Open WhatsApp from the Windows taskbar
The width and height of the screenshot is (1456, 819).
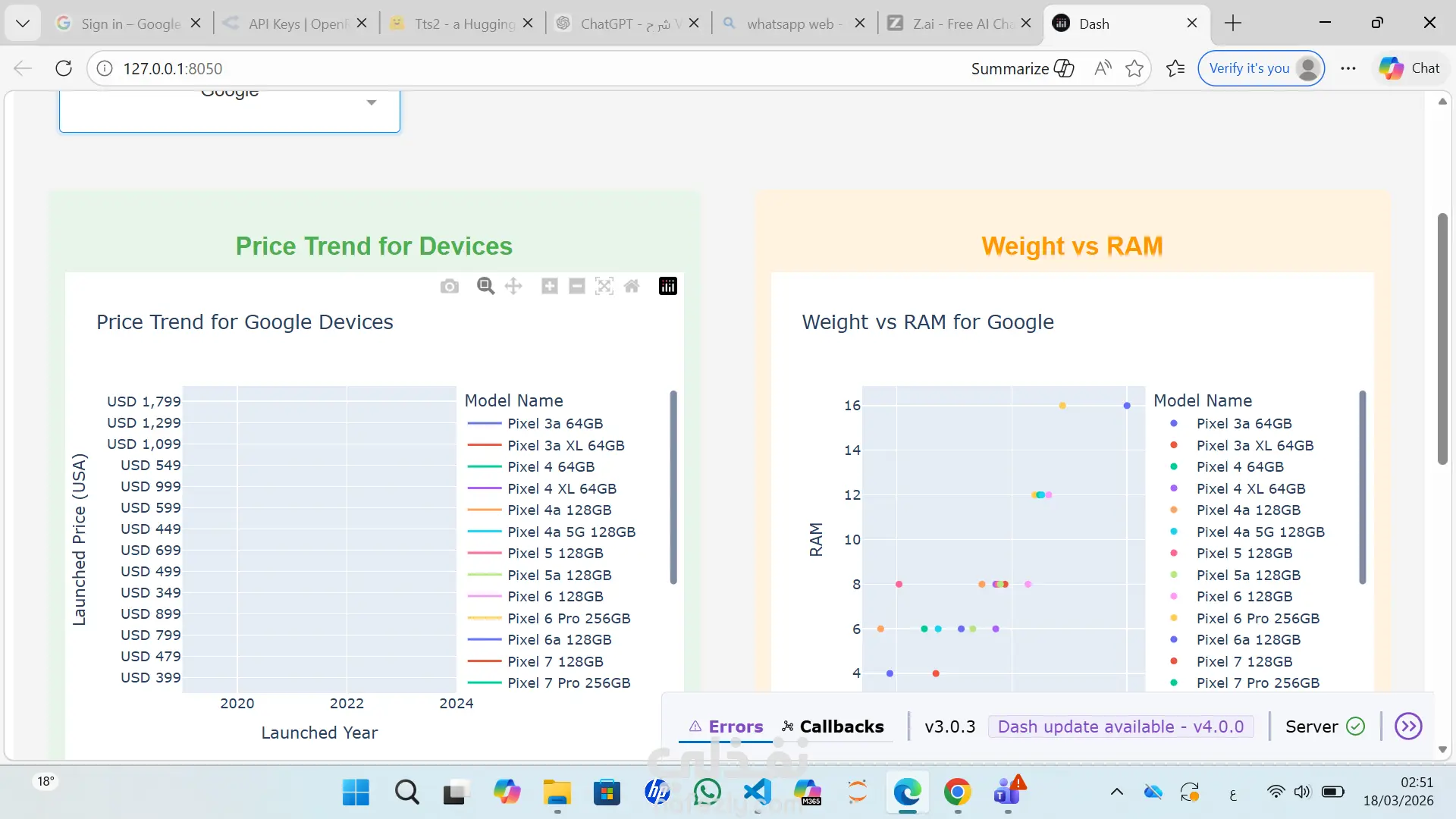708,792
